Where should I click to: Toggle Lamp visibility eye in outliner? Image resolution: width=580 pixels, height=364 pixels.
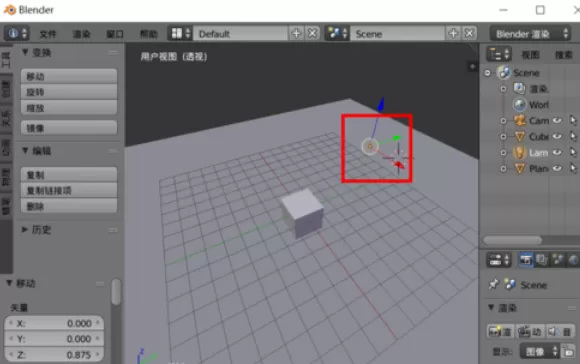[557, 152]
